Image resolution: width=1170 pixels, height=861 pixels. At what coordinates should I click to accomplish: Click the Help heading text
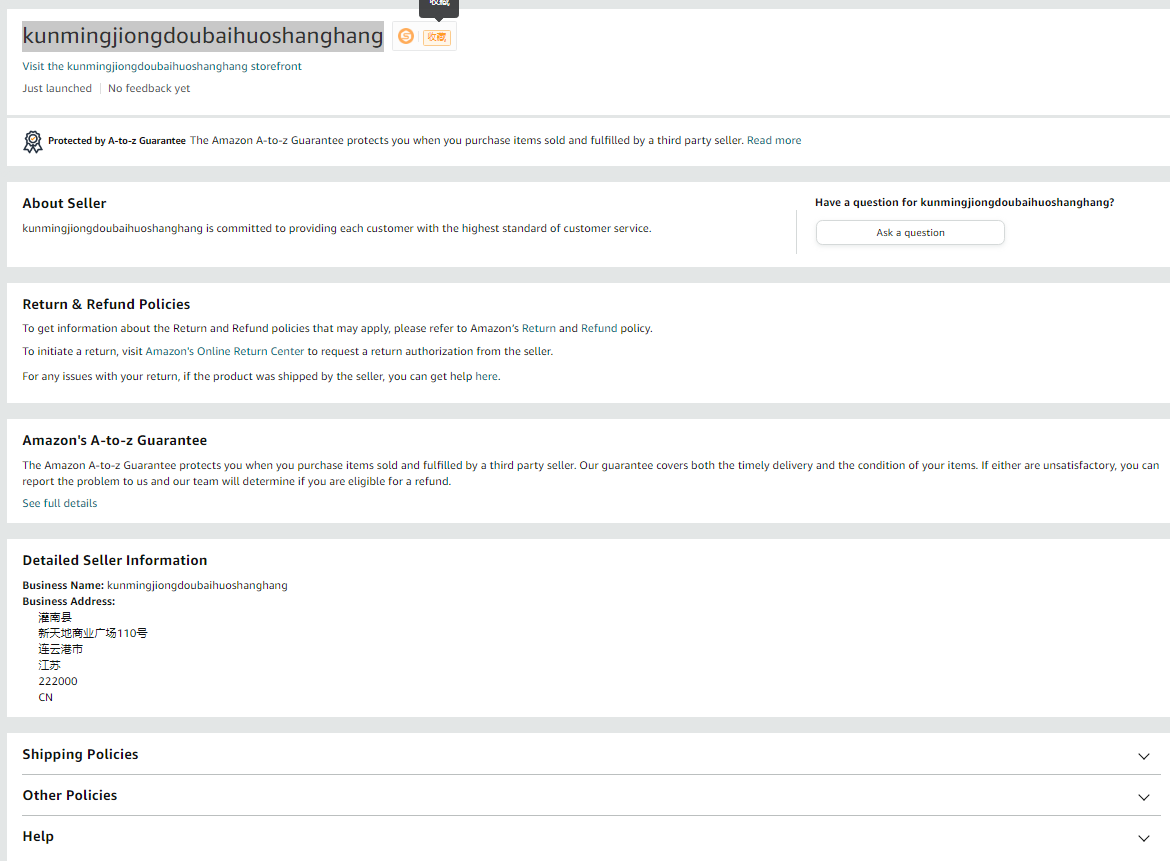[38, 836]
